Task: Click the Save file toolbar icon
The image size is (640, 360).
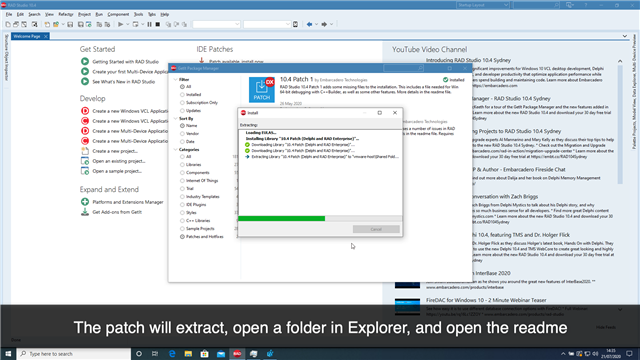Action: point(70,24)
